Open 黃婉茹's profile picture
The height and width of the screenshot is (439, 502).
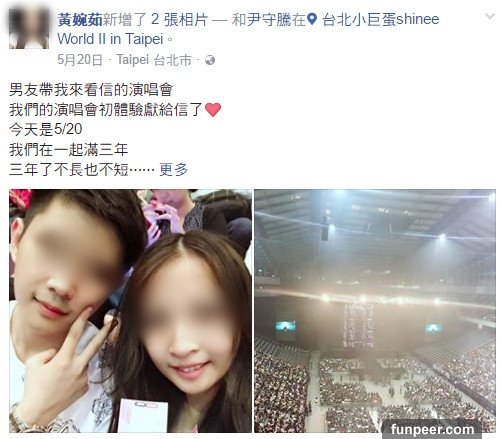(x=29, y=29)
